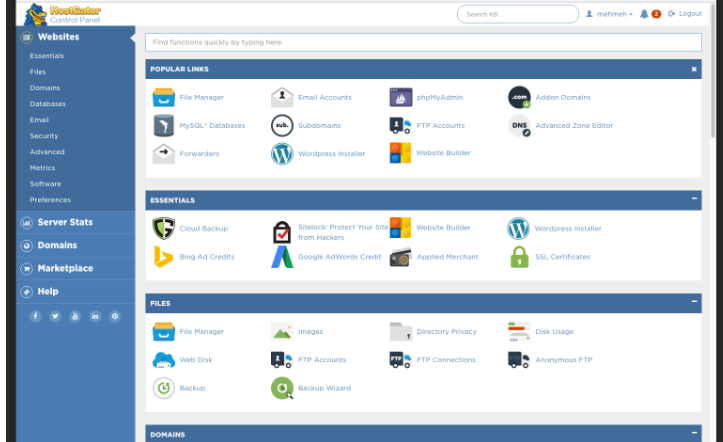Launch the phpMyAdmin icon
Screen dimensions: 723x442
pyautogui.click(x=400, y=97)
